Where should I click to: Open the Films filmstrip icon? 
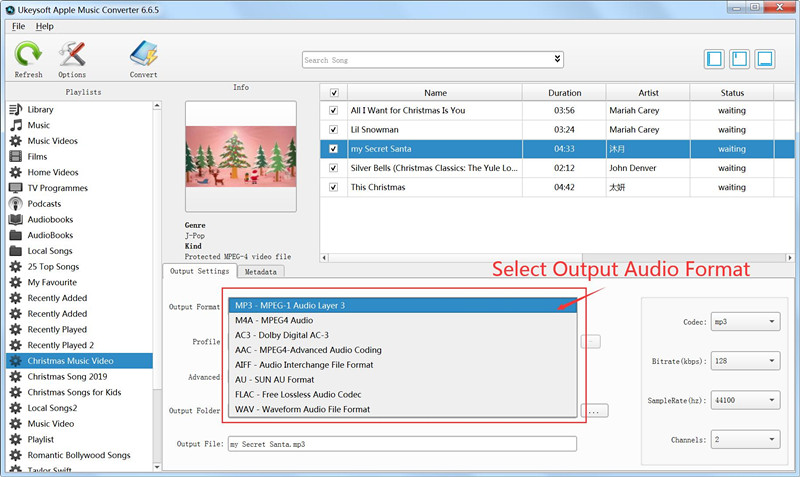pos(16,157)
